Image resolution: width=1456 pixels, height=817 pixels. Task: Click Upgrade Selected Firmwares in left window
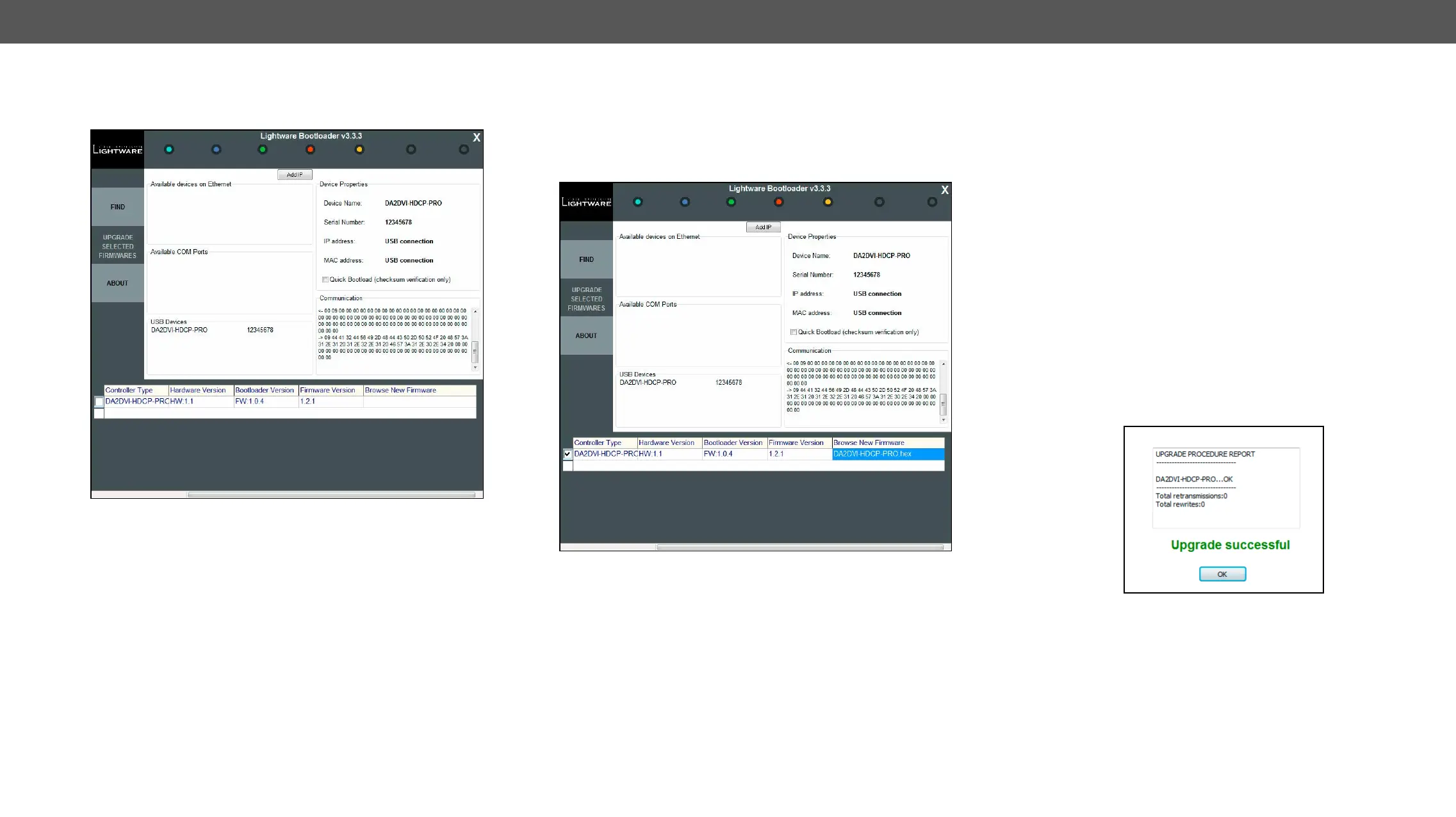(x=118, y=247)
